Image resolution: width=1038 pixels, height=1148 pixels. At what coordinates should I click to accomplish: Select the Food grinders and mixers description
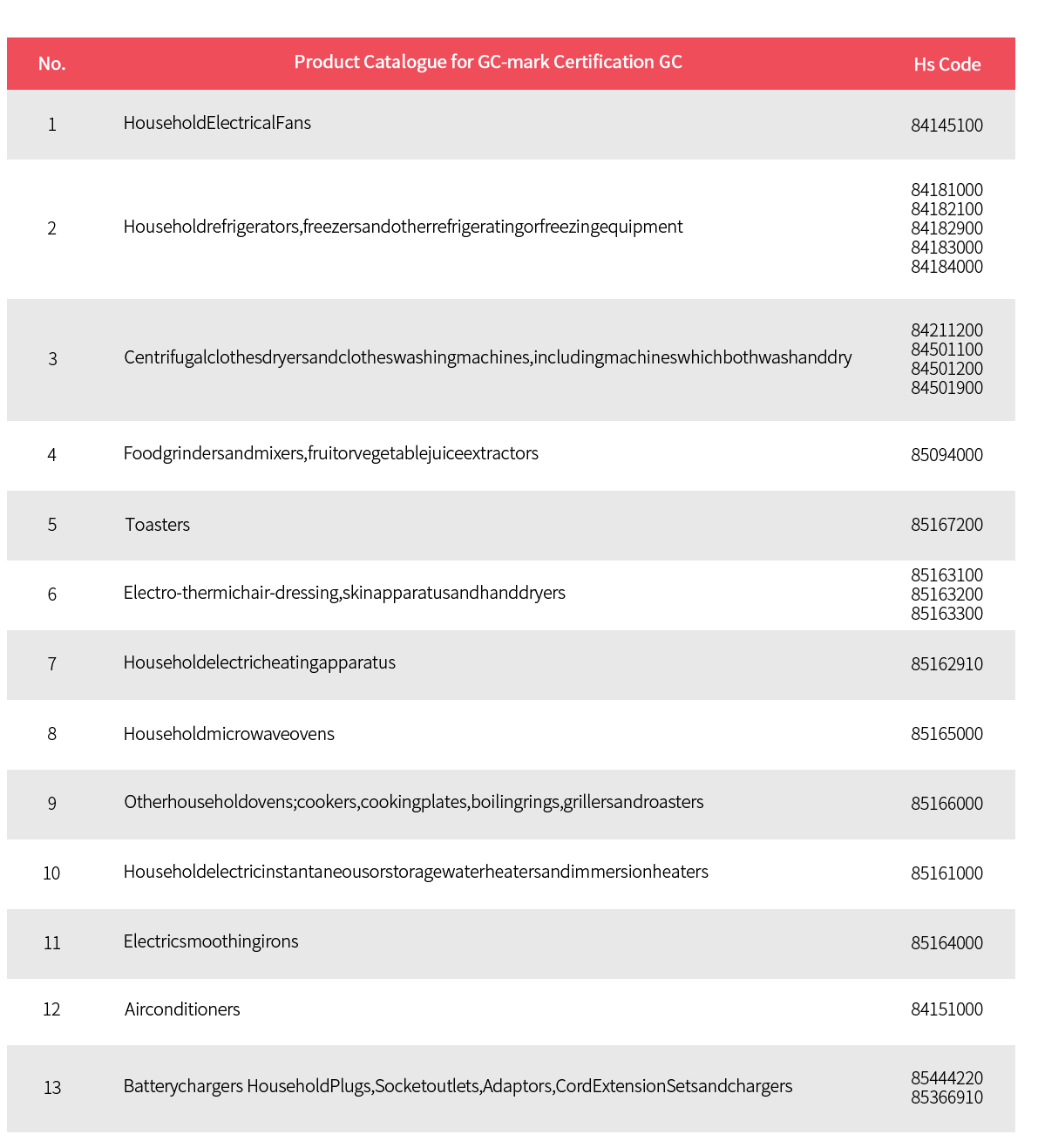pos(331,453)
